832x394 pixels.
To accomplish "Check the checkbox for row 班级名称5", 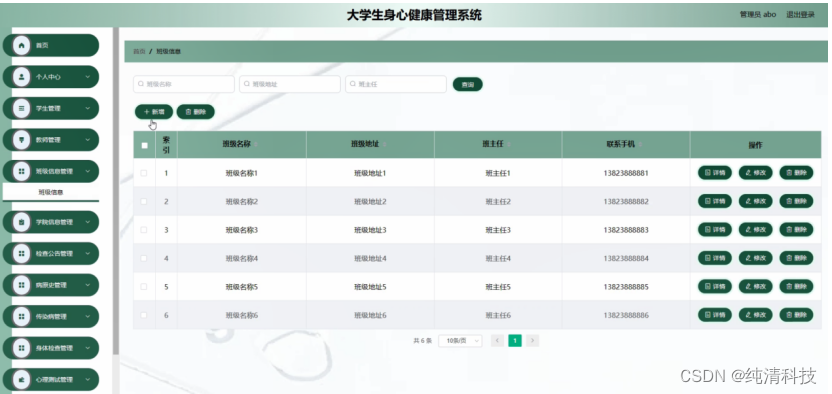I will pyautogui.click(x=144, y=286).
